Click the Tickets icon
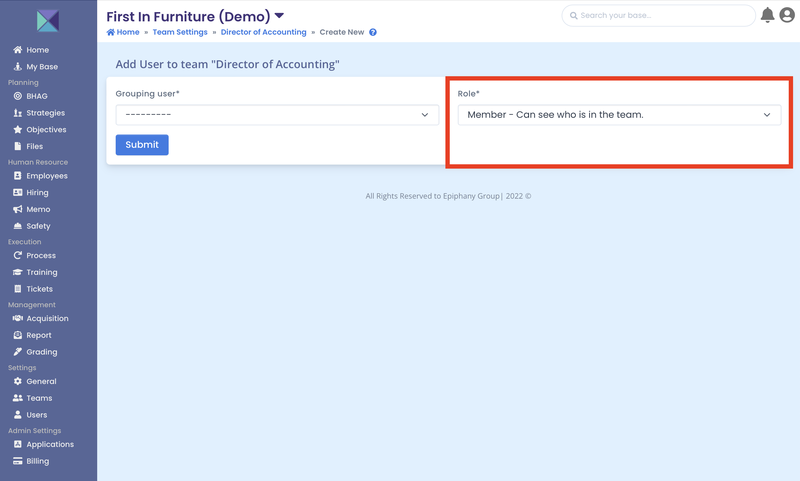The image size is (800, 481). tap(17, 289)
